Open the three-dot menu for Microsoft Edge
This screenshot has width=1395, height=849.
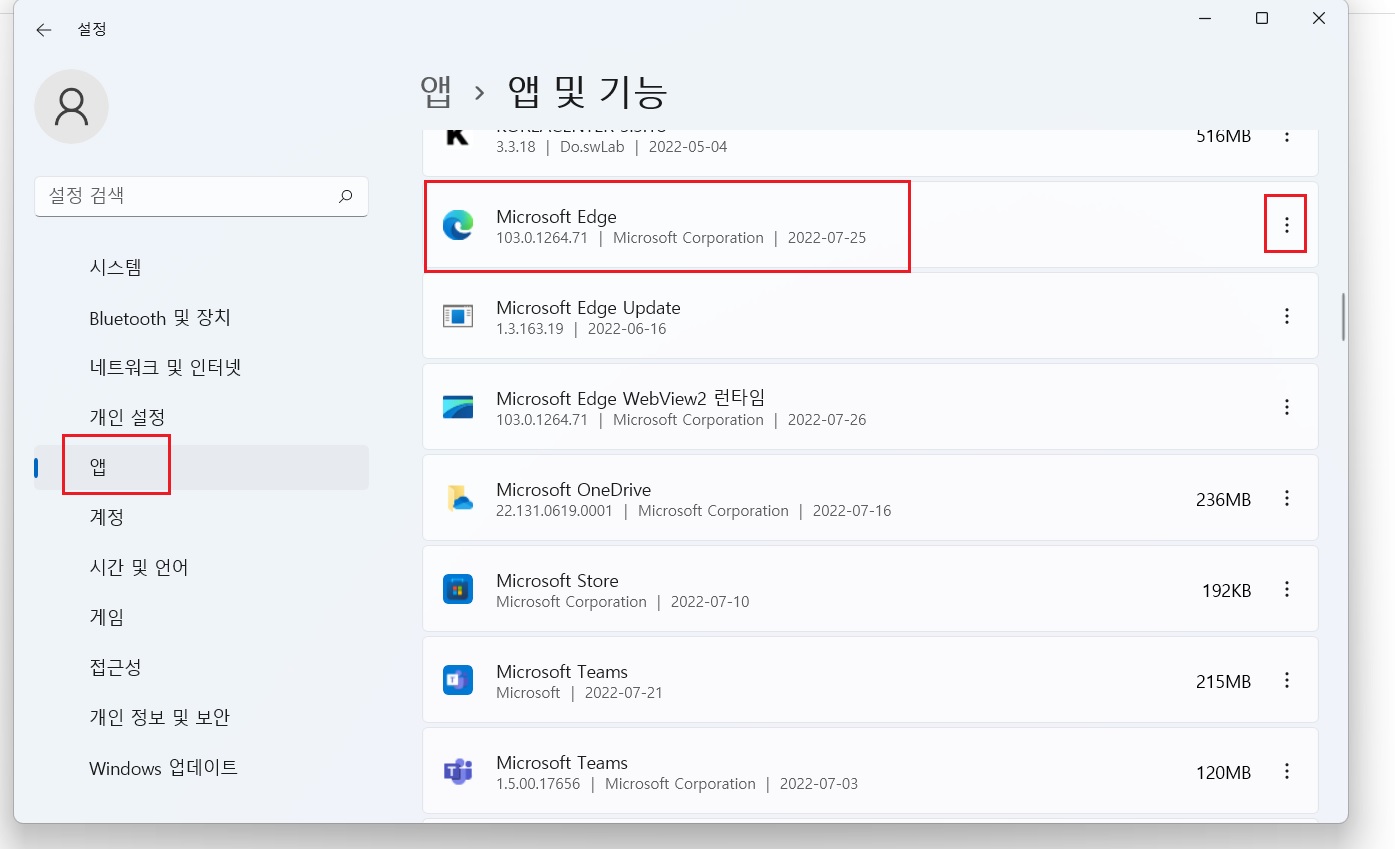(x=1286, y=225)
